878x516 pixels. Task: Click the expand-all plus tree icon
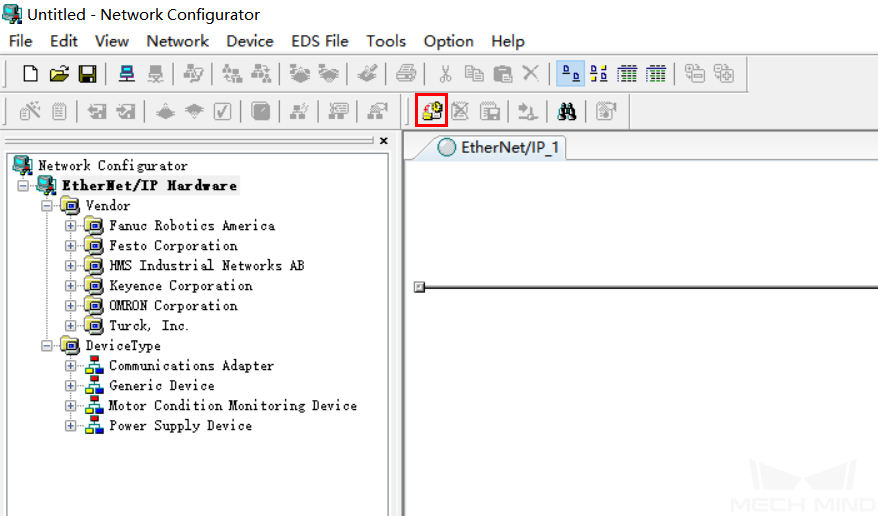(x=723, y=73)
